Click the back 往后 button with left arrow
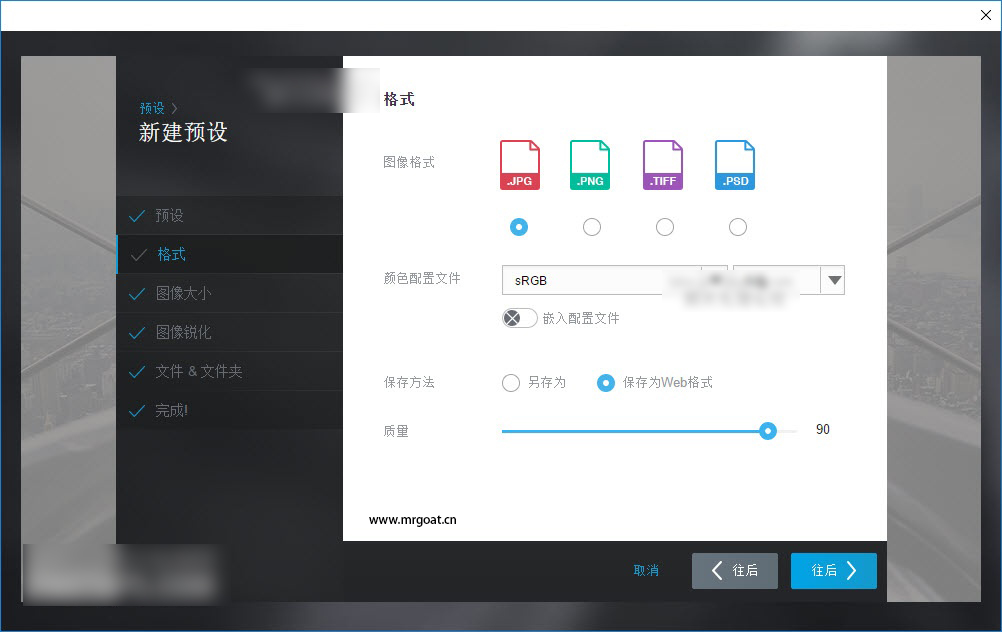Image resolution: width=1002 pixels, height=632 pixels. 734,570
